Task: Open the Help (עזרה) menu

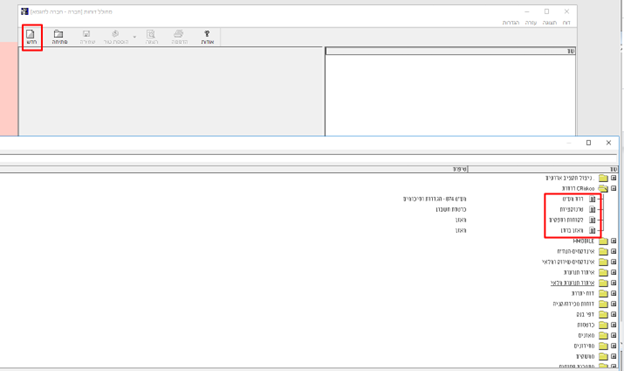Action: [531, 23]
